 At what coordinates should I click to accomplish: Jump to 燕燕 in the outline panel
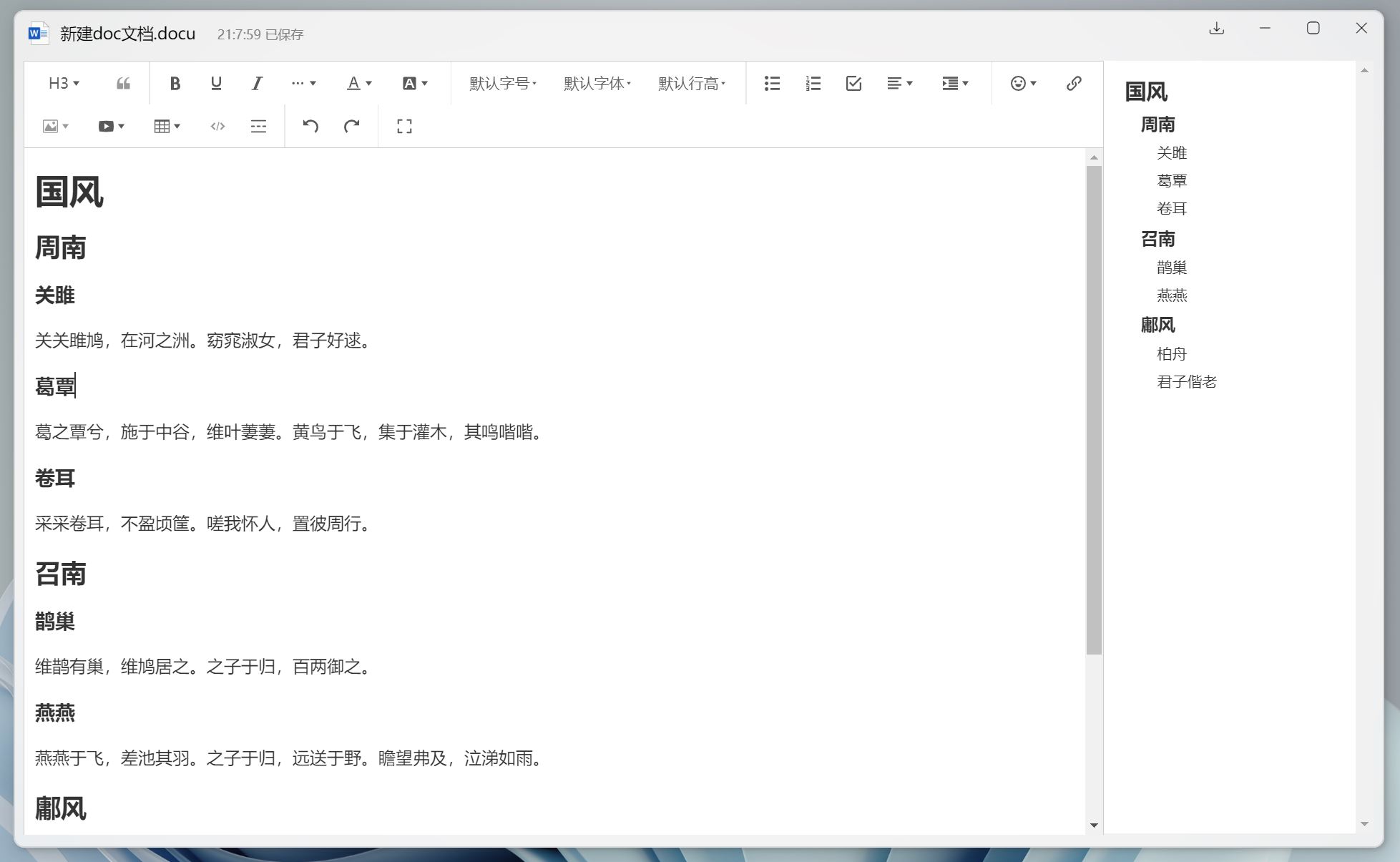(x=1173, y=295)
